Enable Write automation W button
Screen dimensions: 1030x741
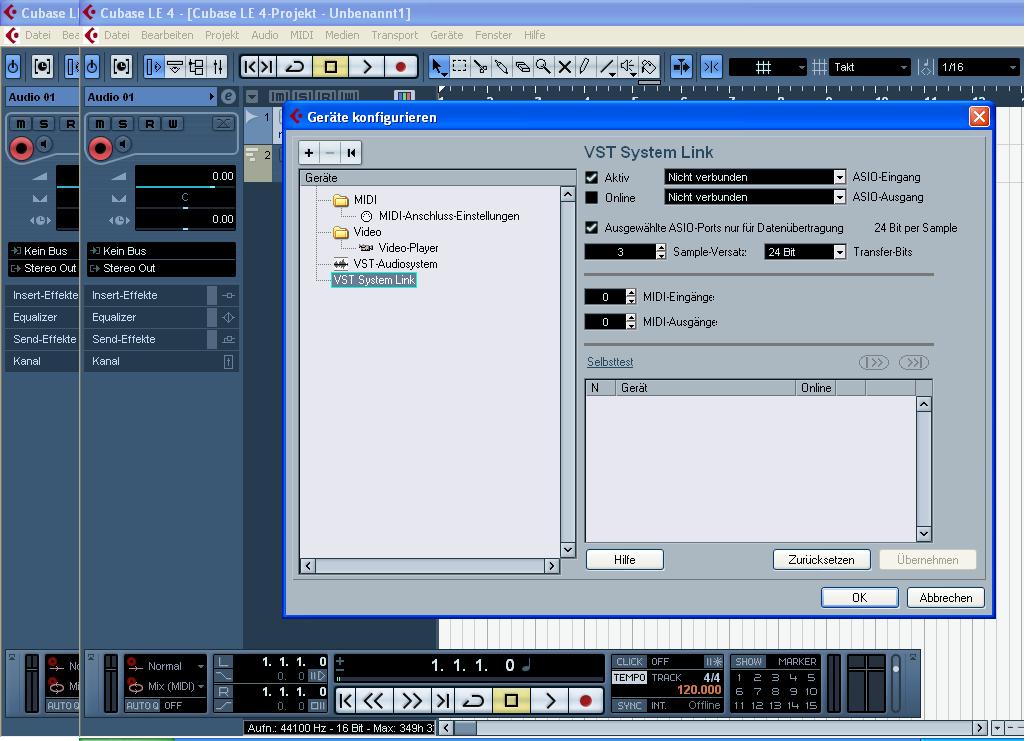pyautogui.click(x=173, y=124)
